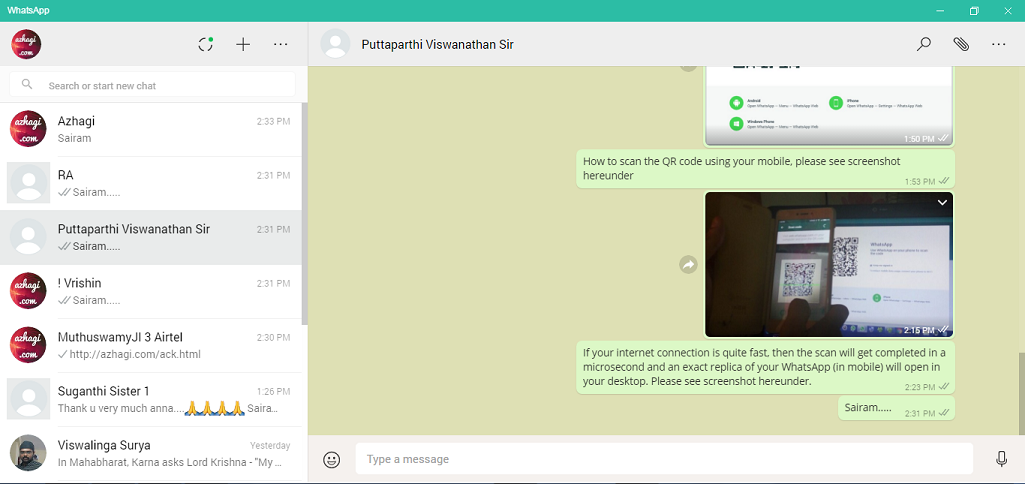Click the "If your internet connection" message
Screen dimensions: 1025x484
(765, 368)
